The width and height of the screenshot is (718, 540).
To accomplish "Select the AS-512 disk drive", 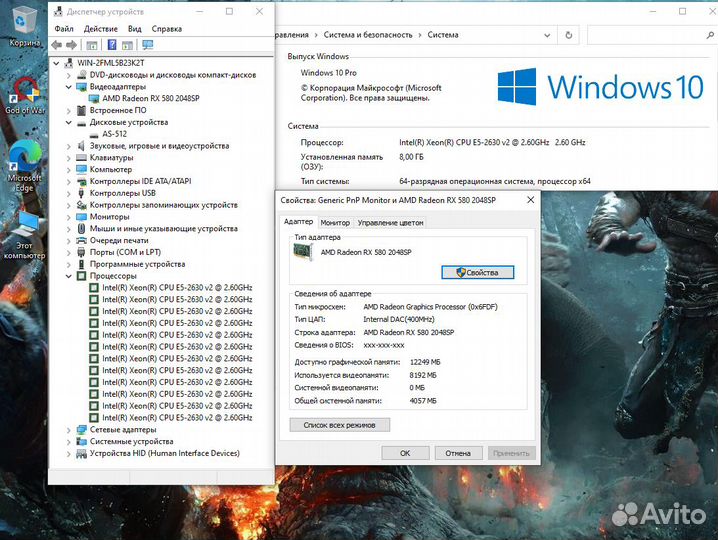I will 114,134.
